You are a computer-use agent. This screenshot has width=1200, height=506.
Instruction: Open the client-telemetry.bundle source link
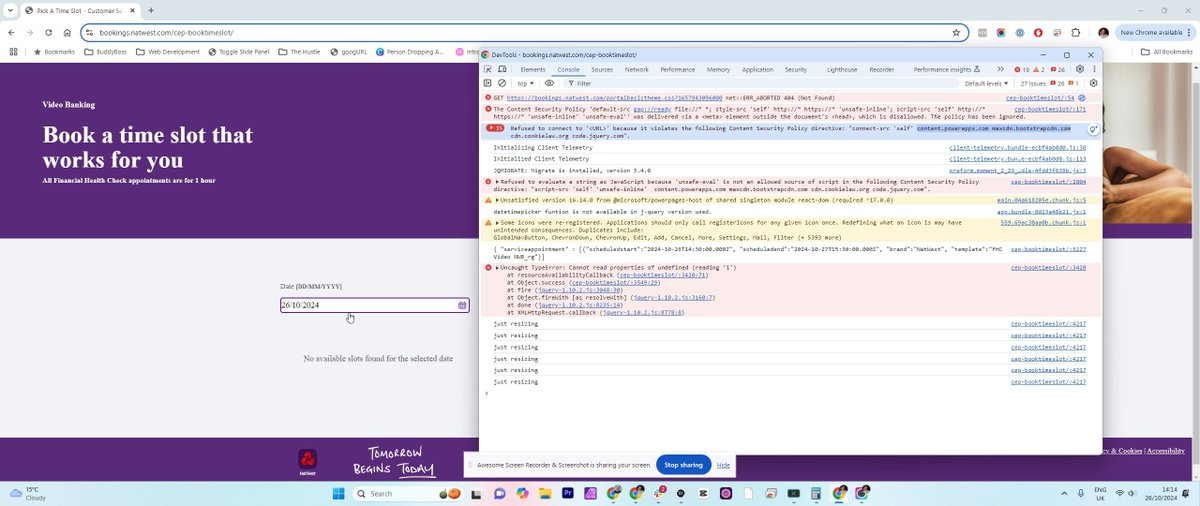tap(1017, 147)
